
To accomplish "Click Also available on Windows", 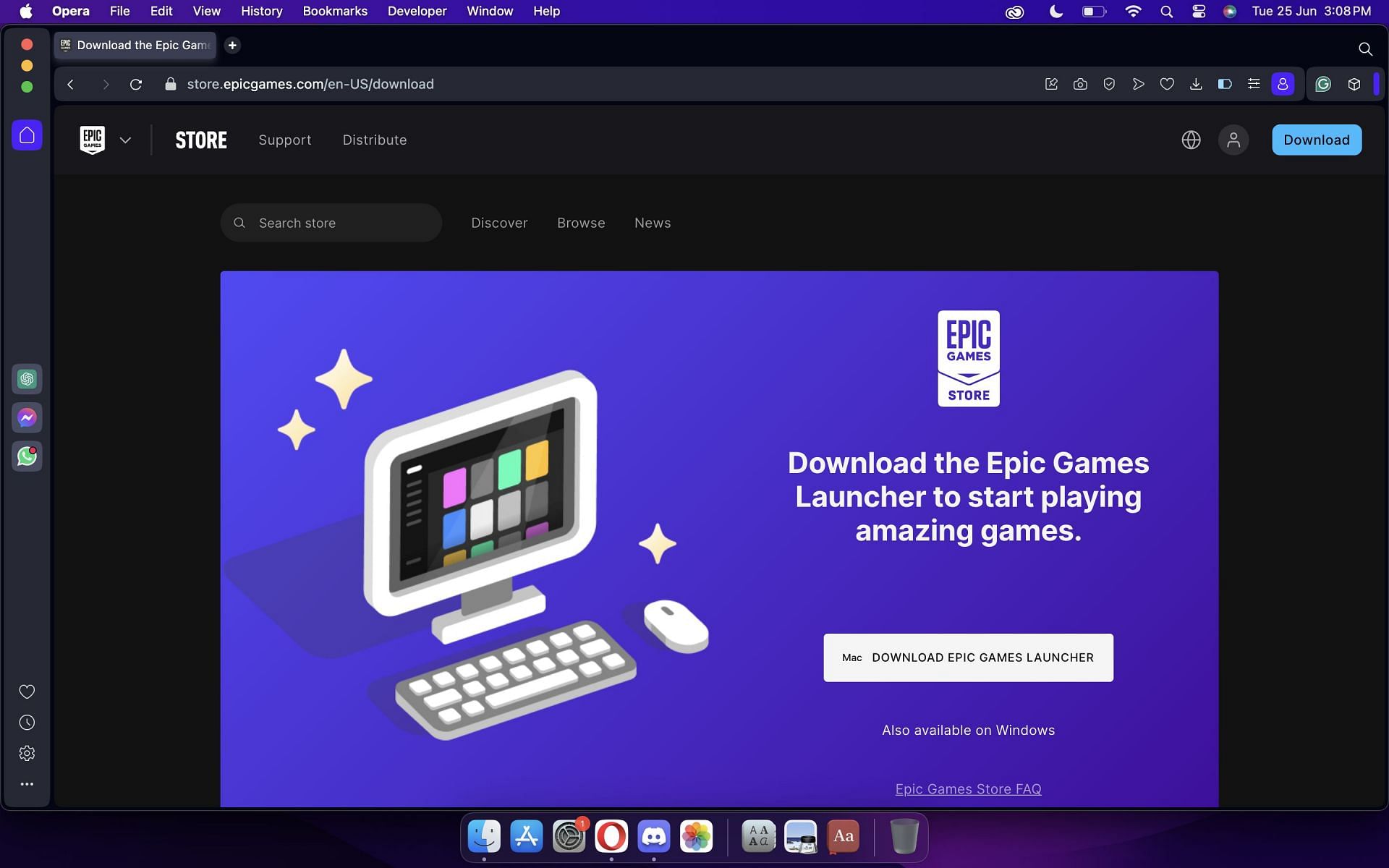I will click(x=968, y=730).
